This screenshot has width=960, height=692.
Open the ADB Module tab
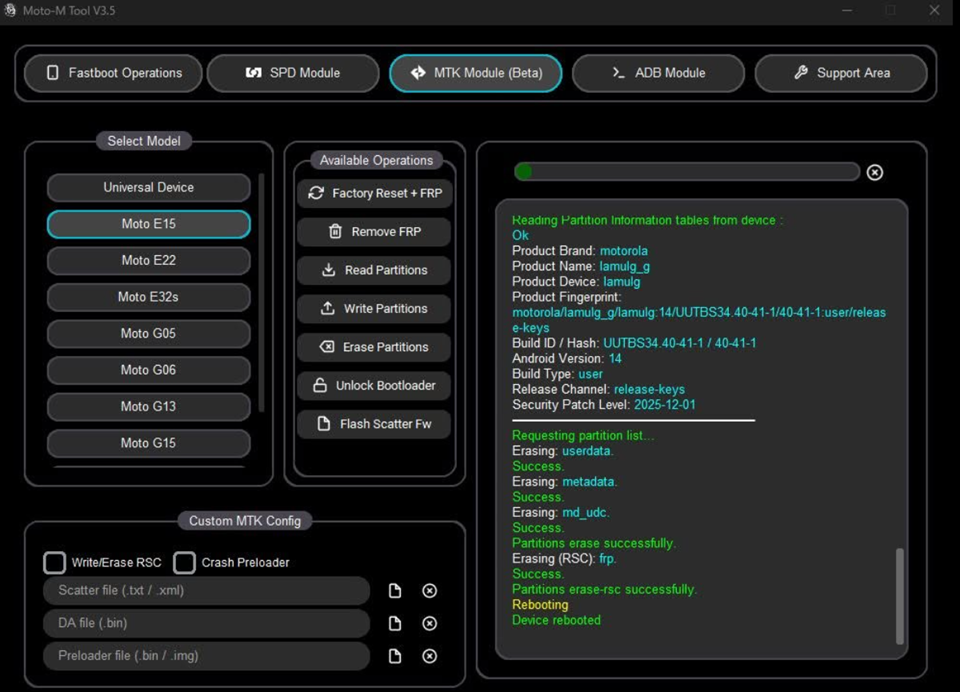658,73
